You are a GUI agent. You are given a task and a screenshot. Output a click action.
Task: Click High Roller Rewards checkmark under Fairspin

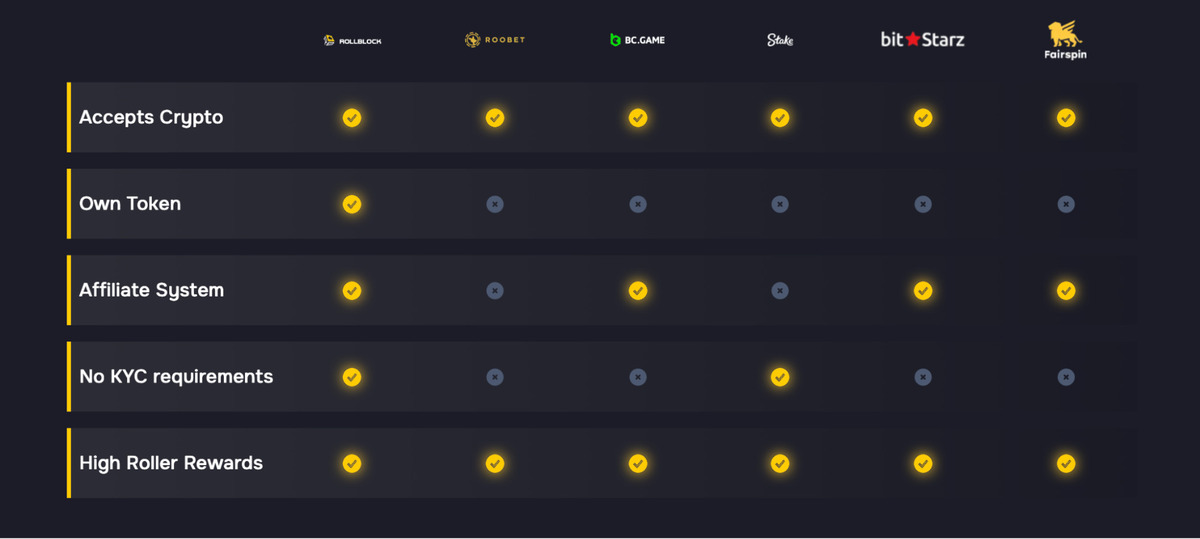click(x=1066, y=464)
